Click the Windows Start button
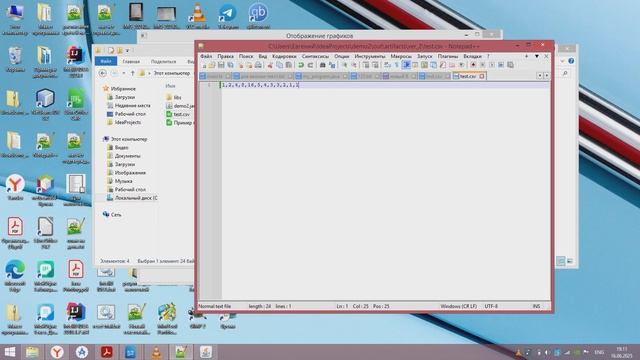Screen dimensions: 640x360 click(x=9, y=352)
